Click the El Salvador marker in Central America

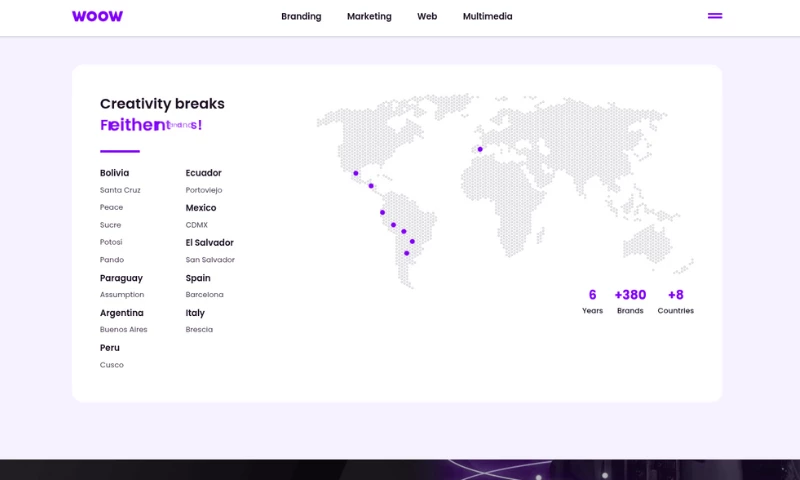pyautogui.click(x=371, y=185)
